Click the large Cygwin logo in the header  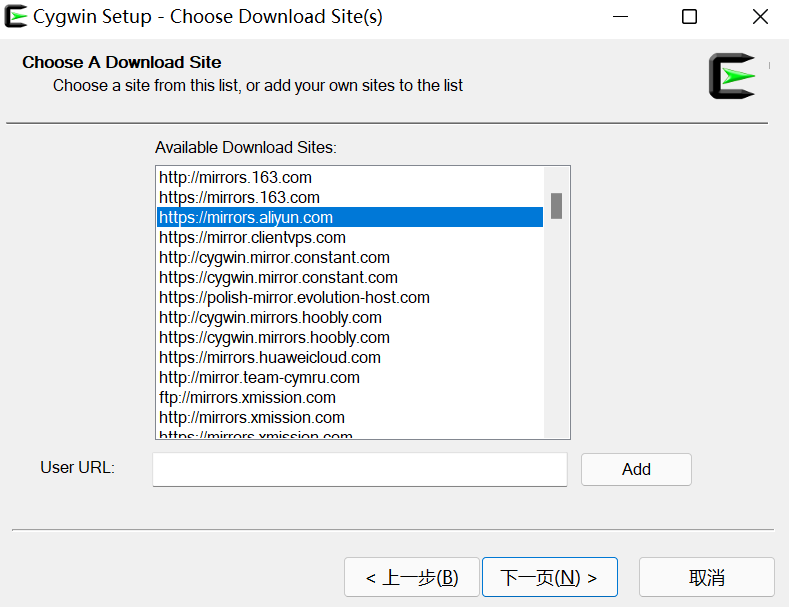click(732, 76)
